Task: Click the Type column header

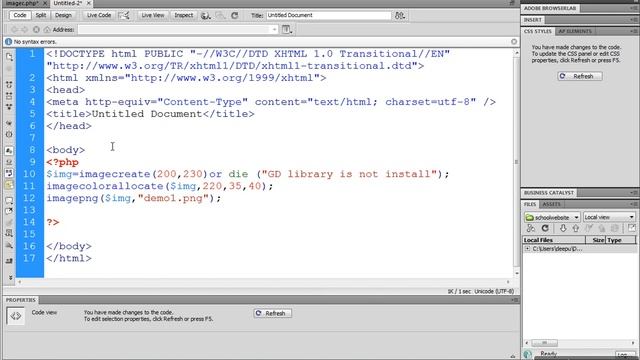Action: (621, 240)
